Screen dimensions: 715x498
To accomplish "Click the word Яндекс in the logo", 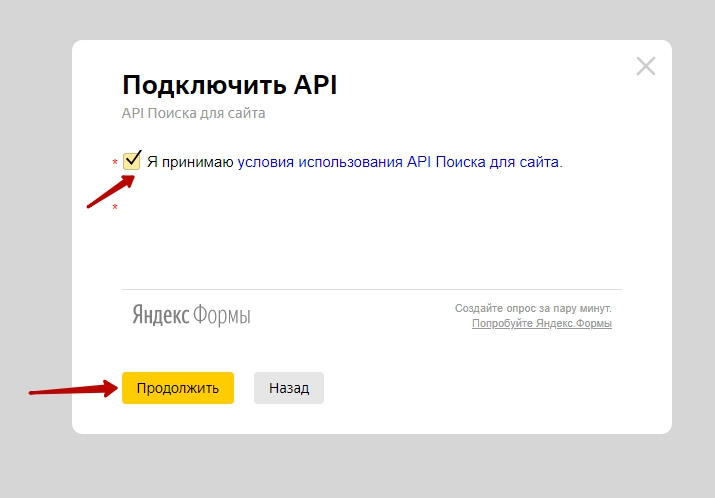I will click(161, 316).
